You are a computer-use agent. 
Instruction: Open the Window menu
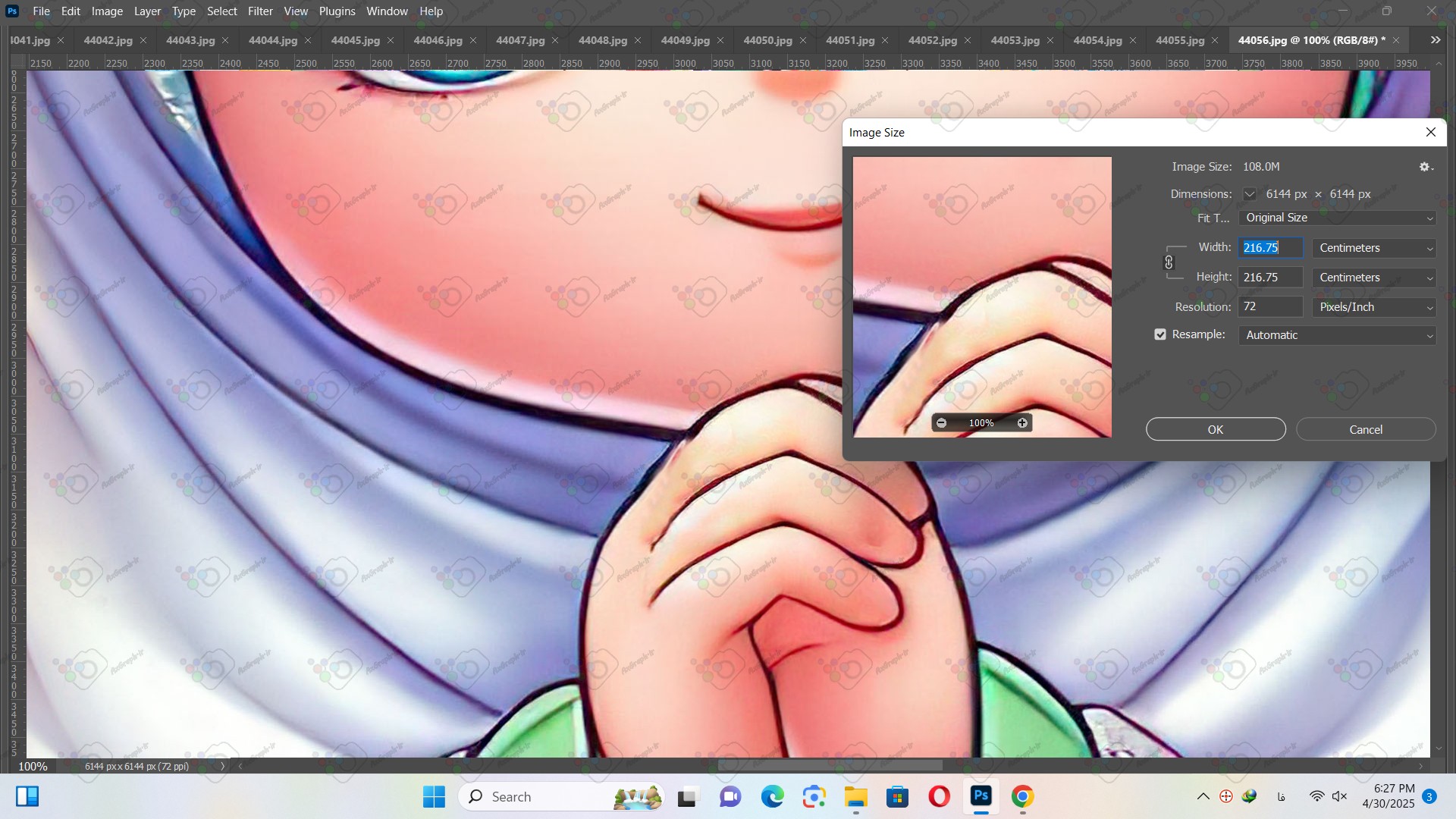[x=387, y=11]
